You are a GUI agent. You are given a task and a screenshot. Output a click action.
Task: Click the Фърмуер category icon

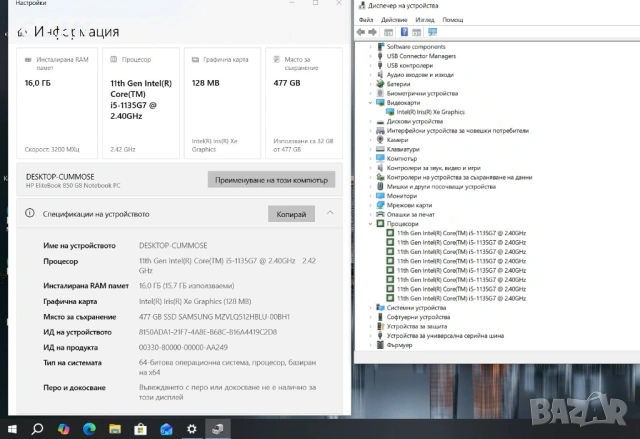tap(380, 345)
